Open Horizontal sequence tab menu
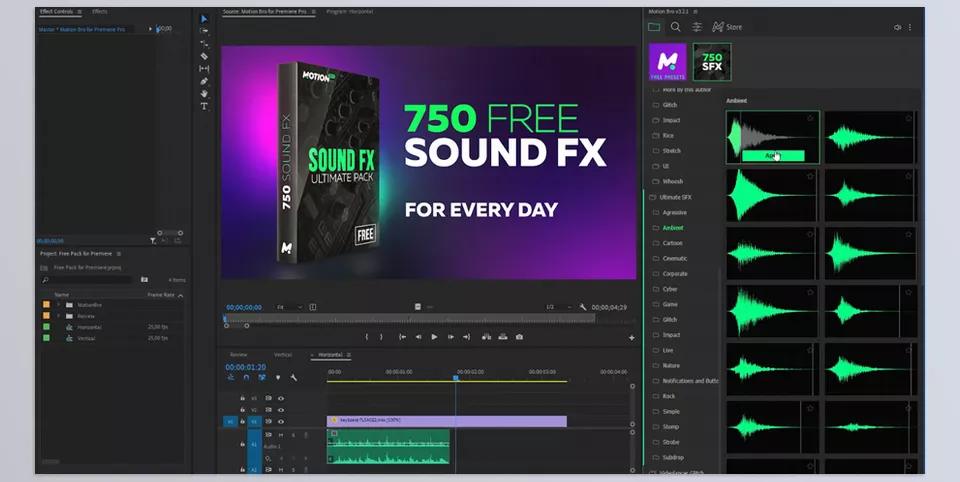Image resolution: width=960 pixels, height=482 pixels. click(349, 355)
